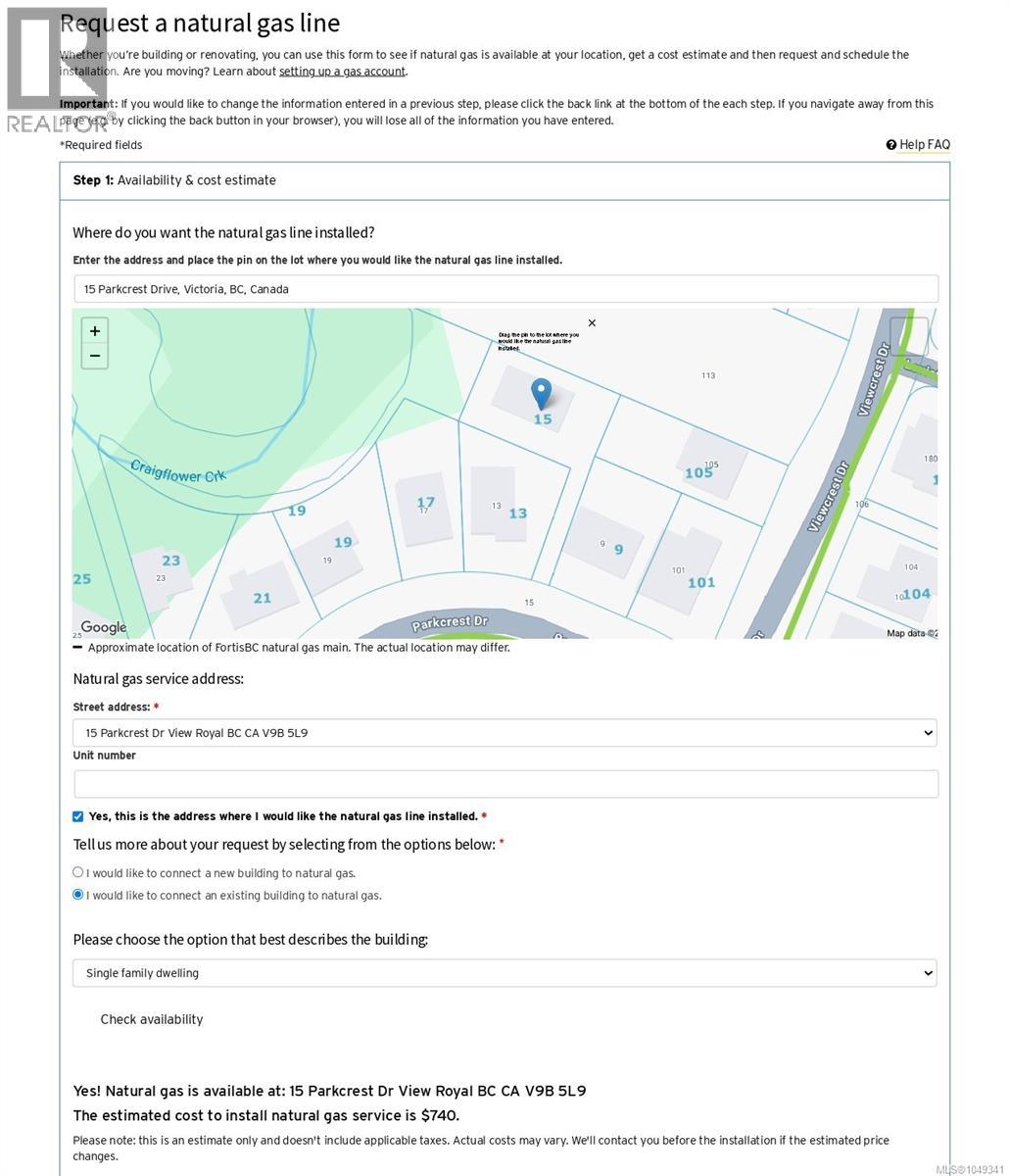Zoom in on the map

95,331
